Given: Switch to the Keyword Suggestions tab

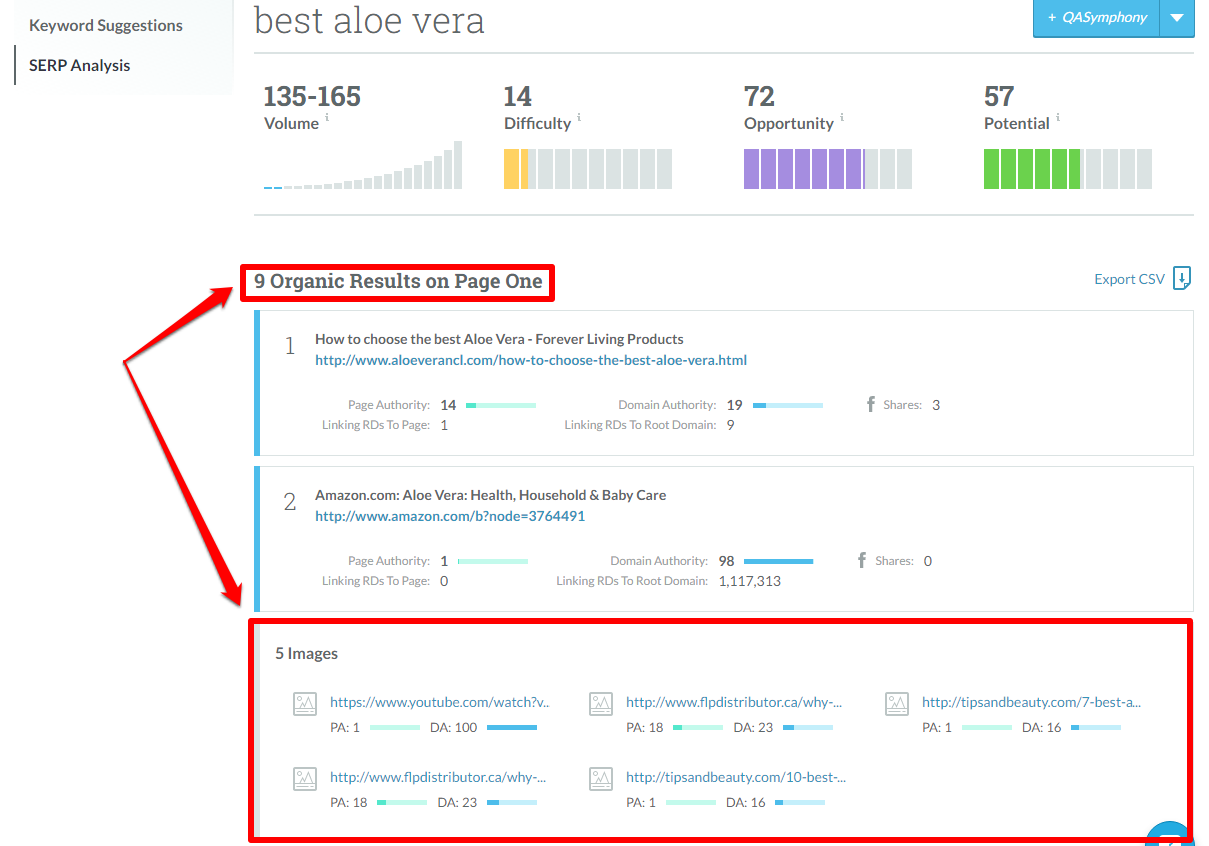Looking at the screenshot, I should (x=104, y=25).
